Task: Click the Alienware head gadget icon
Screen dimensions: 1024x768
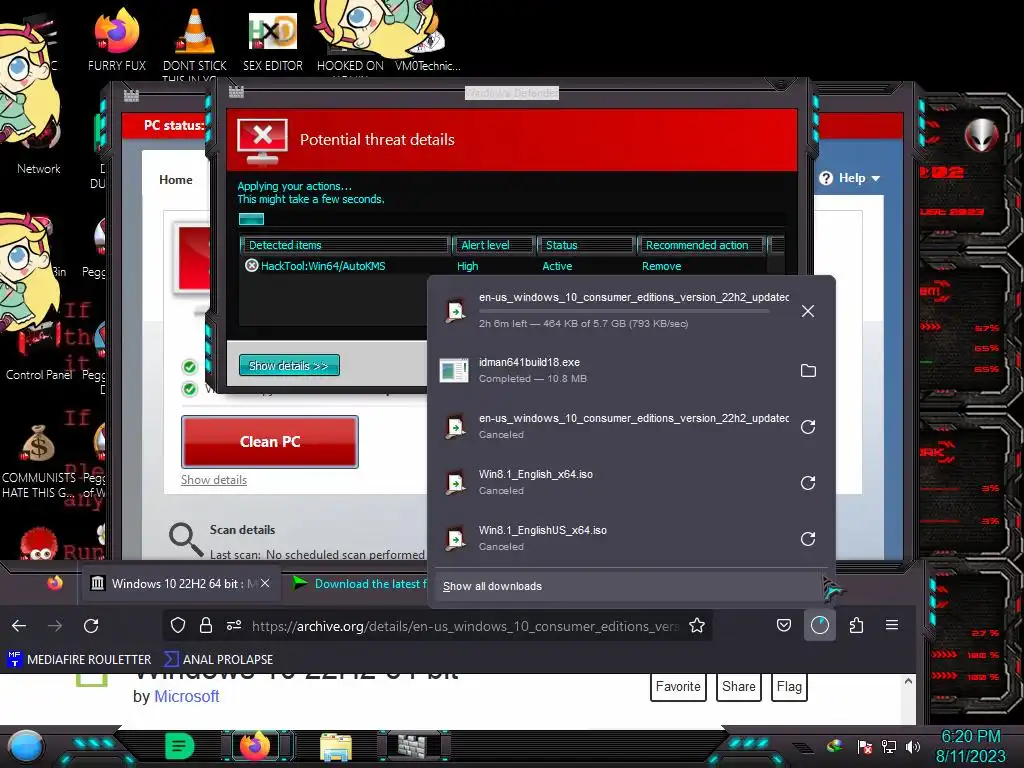Action: tap(982, 135)
